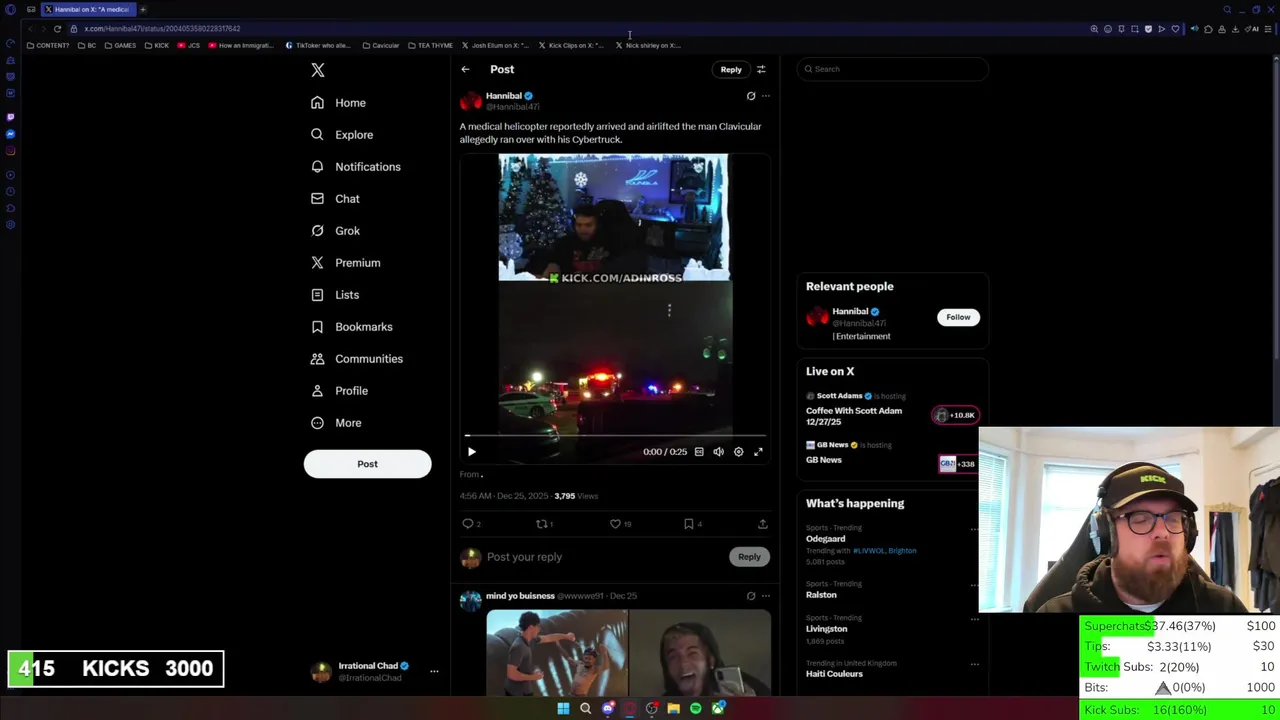Viewport: 1280px width, 720px height.
Task: Open Grok in the sidebar
Action: tap(335, 231)
